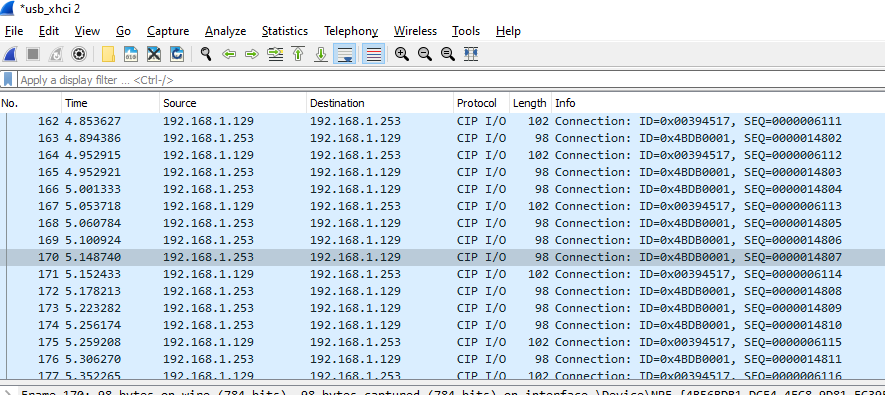Sort by the Protocol column header

(x=481, y=103)
